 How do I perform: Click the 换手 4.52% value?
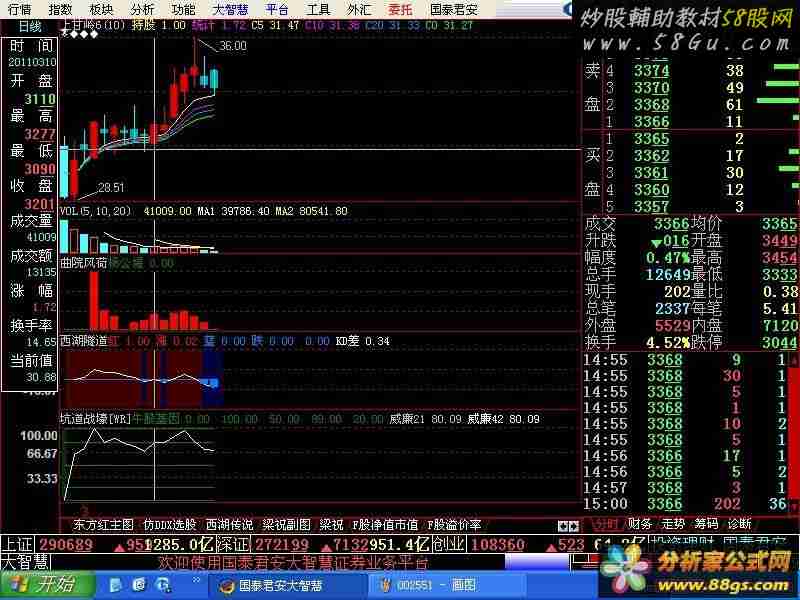[x=667, y=342]
